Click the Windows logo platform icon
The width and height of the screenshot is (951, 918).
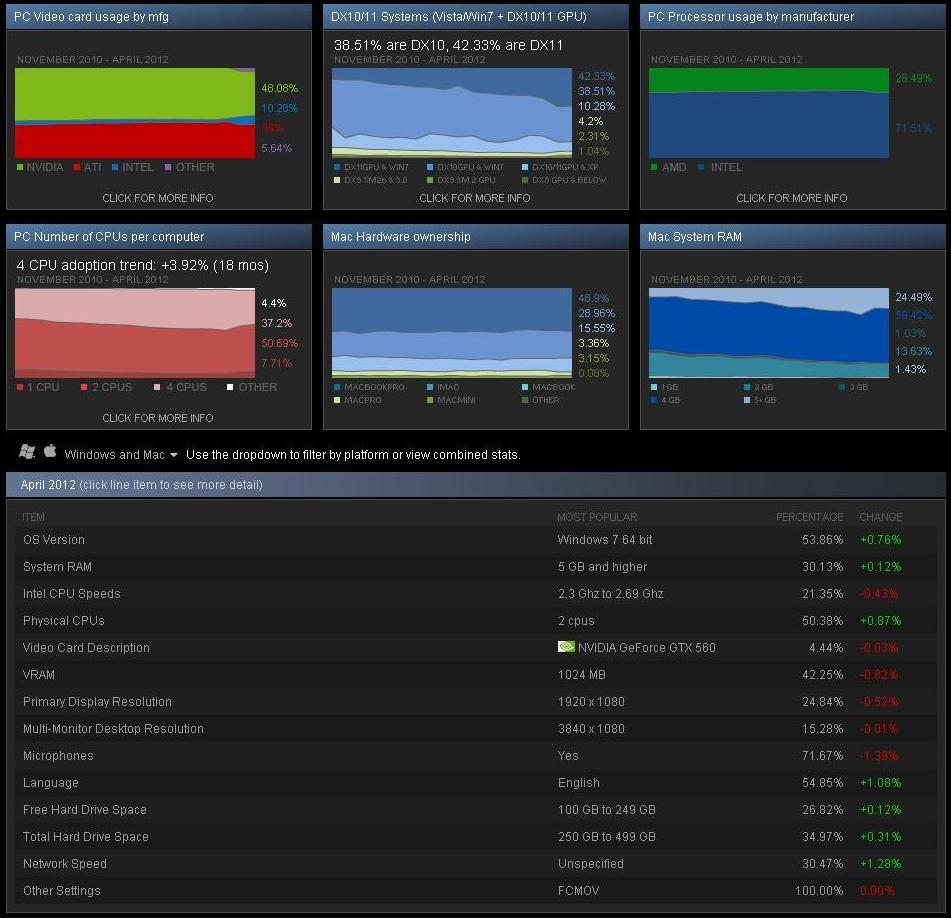(x=27, y=452)
